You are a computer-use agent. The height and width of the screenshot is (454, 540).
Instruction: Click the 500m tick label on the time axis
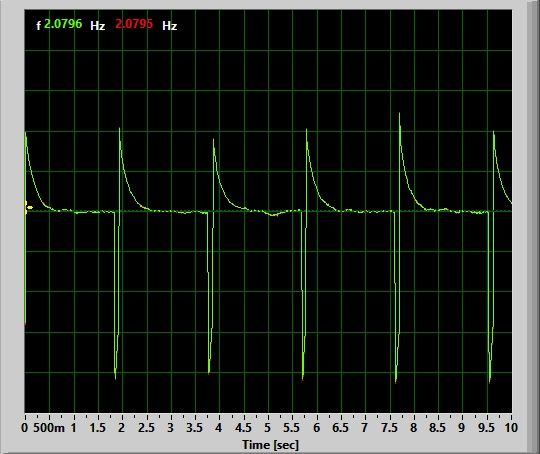(49, 428)
